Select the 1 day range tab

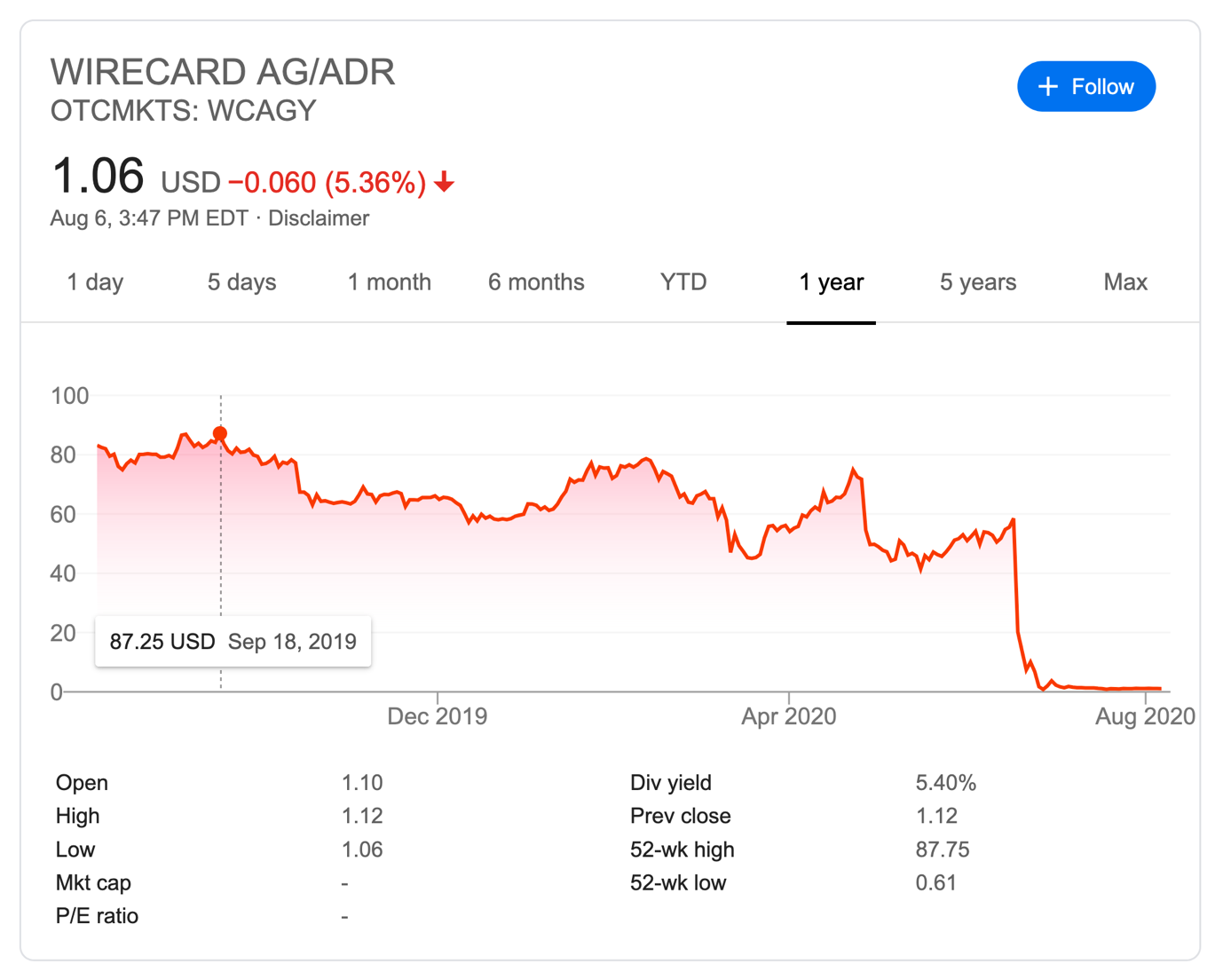[95, 282]
